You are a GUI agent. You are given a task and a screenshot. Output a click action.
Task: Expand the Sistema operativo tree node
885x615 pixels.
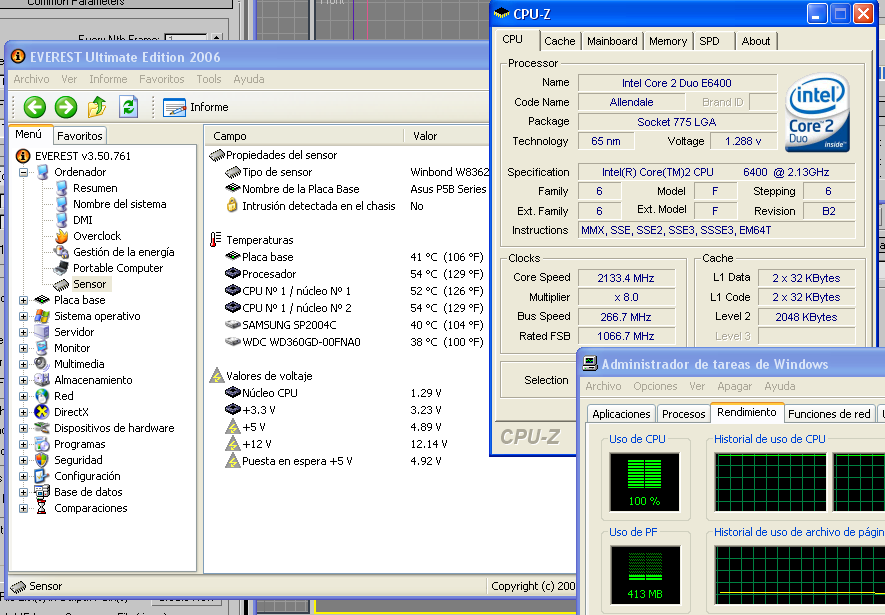pyautogui.click(x=23, y=316)
